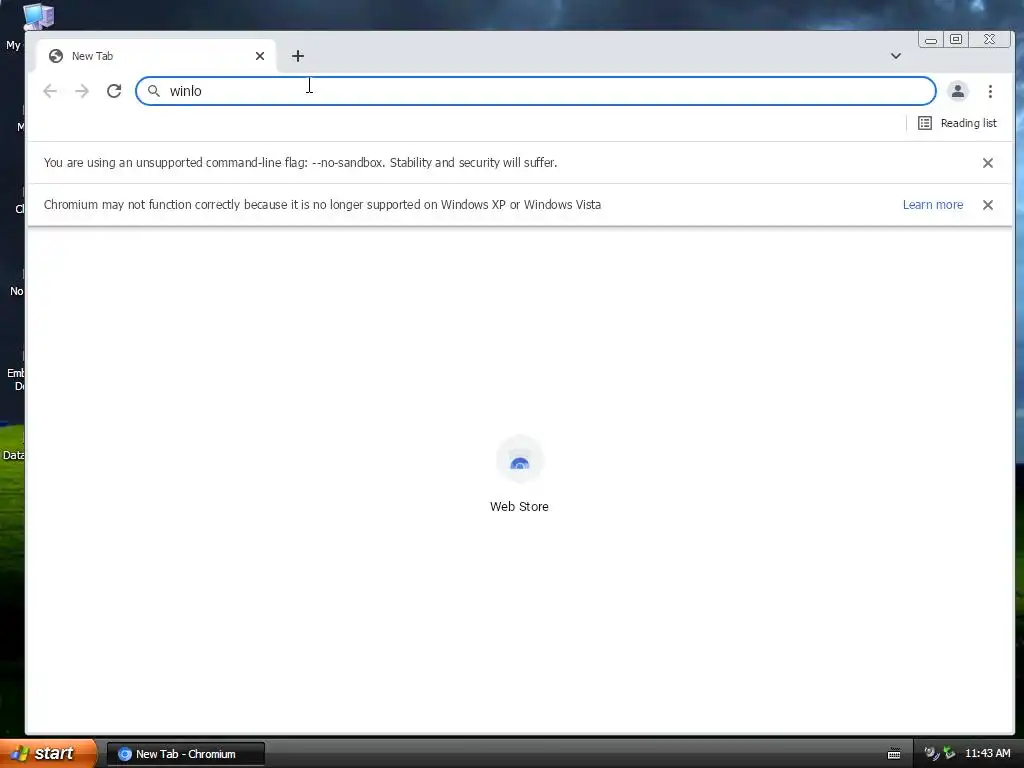Image resolution: width=1024 pixels, height=768 pixels.
Task: Open the user profile avatar menu
Action: [957, 91]
